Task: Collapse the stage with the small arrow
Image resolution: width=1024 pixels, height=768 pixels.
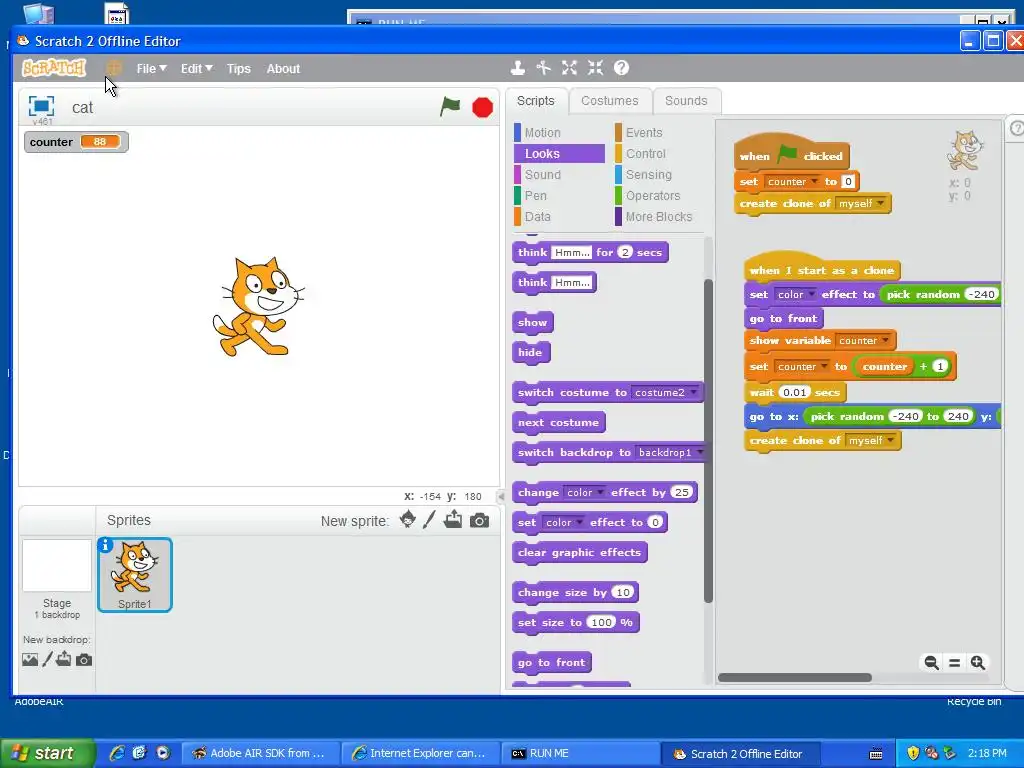Action: coord(501,496)
